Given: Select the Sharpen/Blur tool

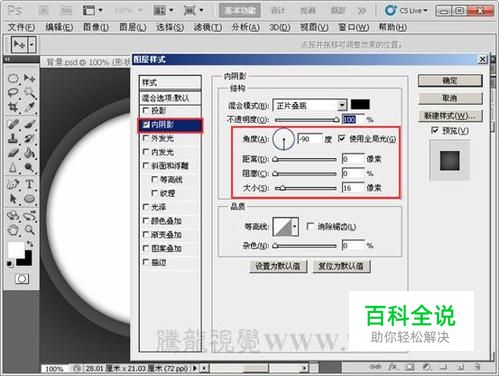Looking at the screenshot, I should [x=13, y=167].
